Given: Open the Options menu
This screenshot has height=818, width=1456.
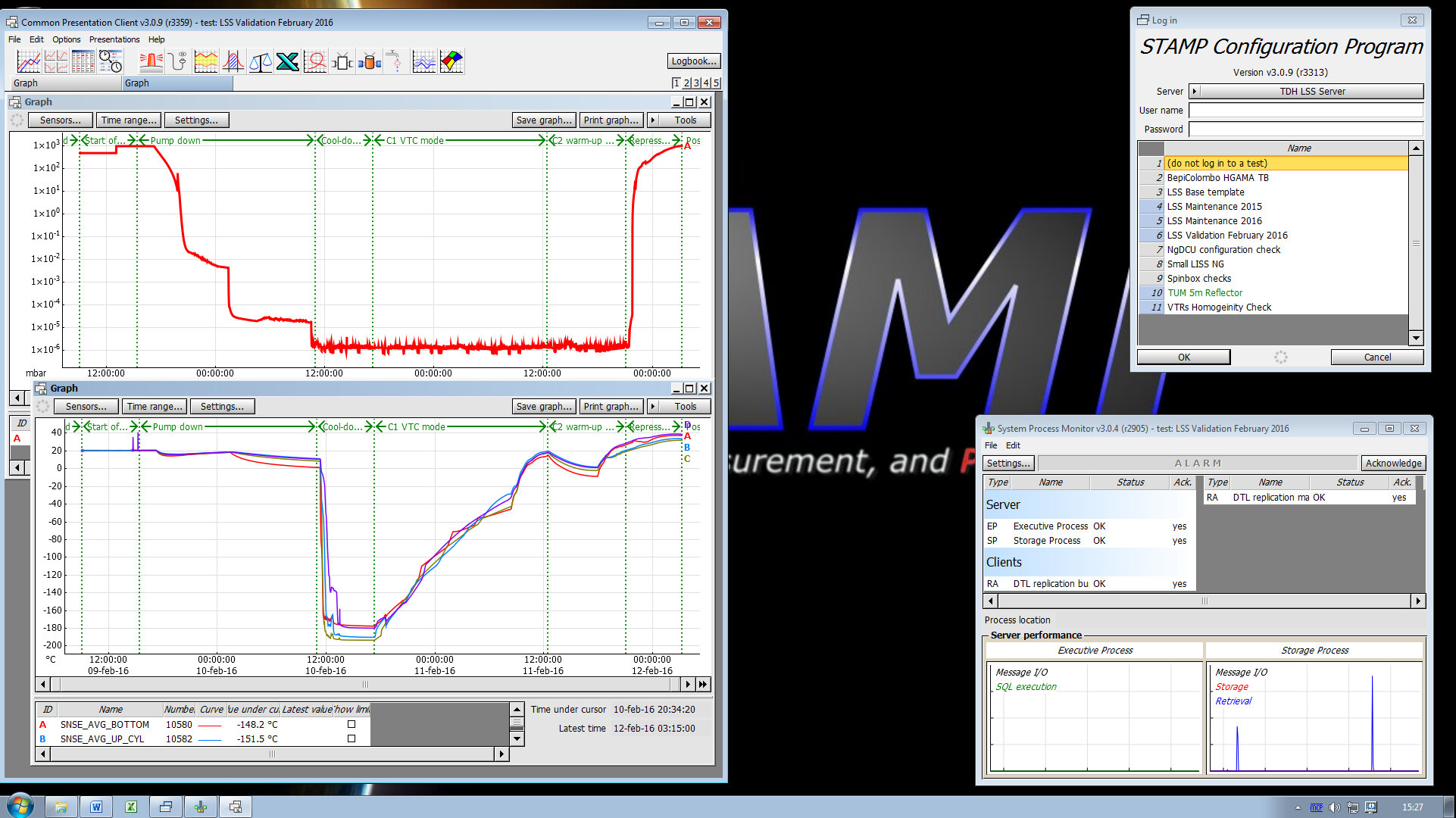Looking at the screenshot, I should [67, 39].
